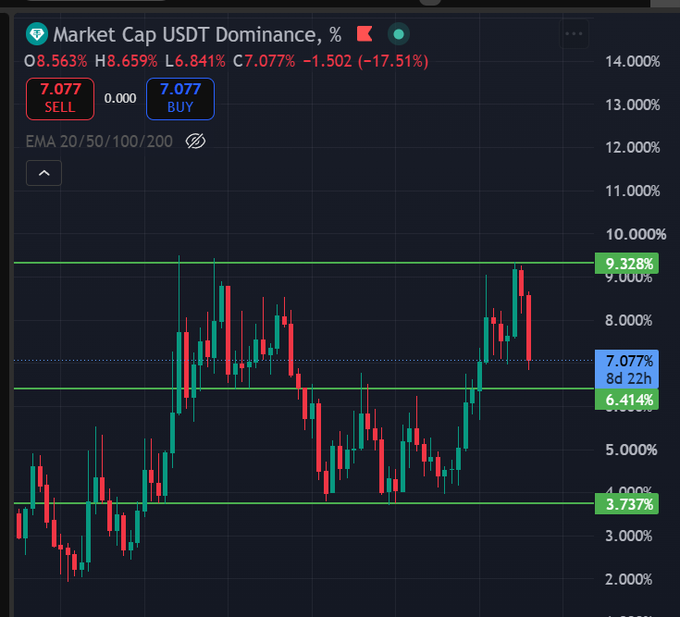This screenshot has width=680, height=617.
Task: Click the 5.000% price scale label
Action: click(631, 450)
